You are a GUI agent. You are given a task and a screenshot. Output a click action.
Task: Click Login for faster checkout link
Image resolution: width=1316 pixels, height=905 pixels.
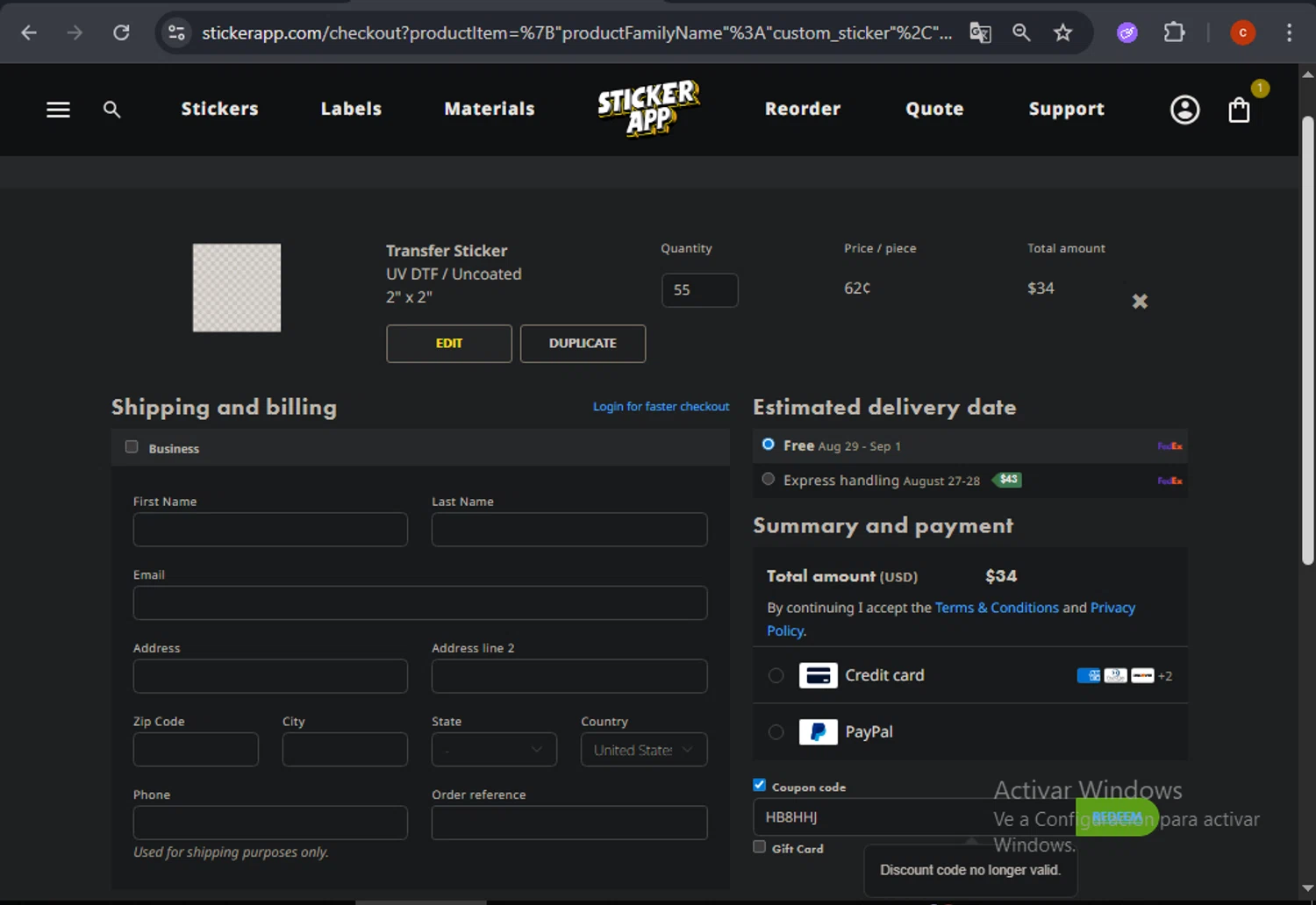tap(661, 407)
